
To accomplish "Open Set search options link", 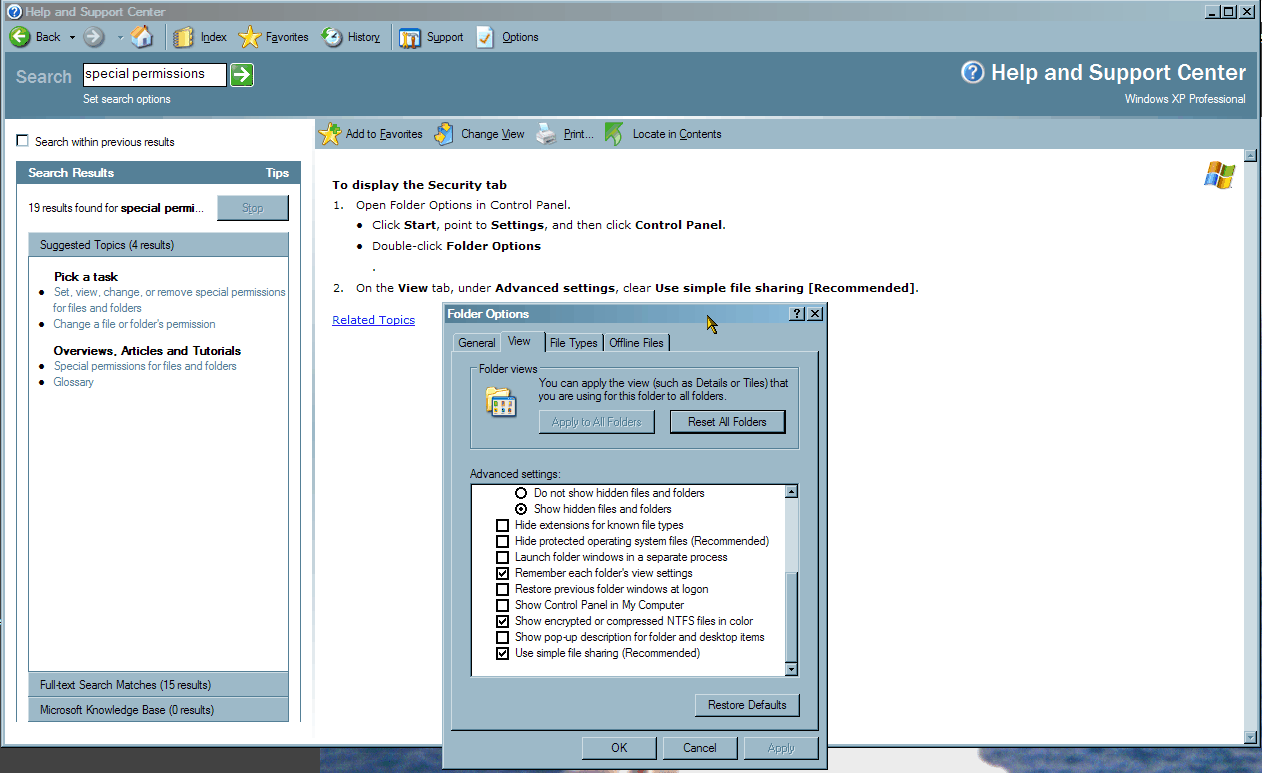I will 127,99.
